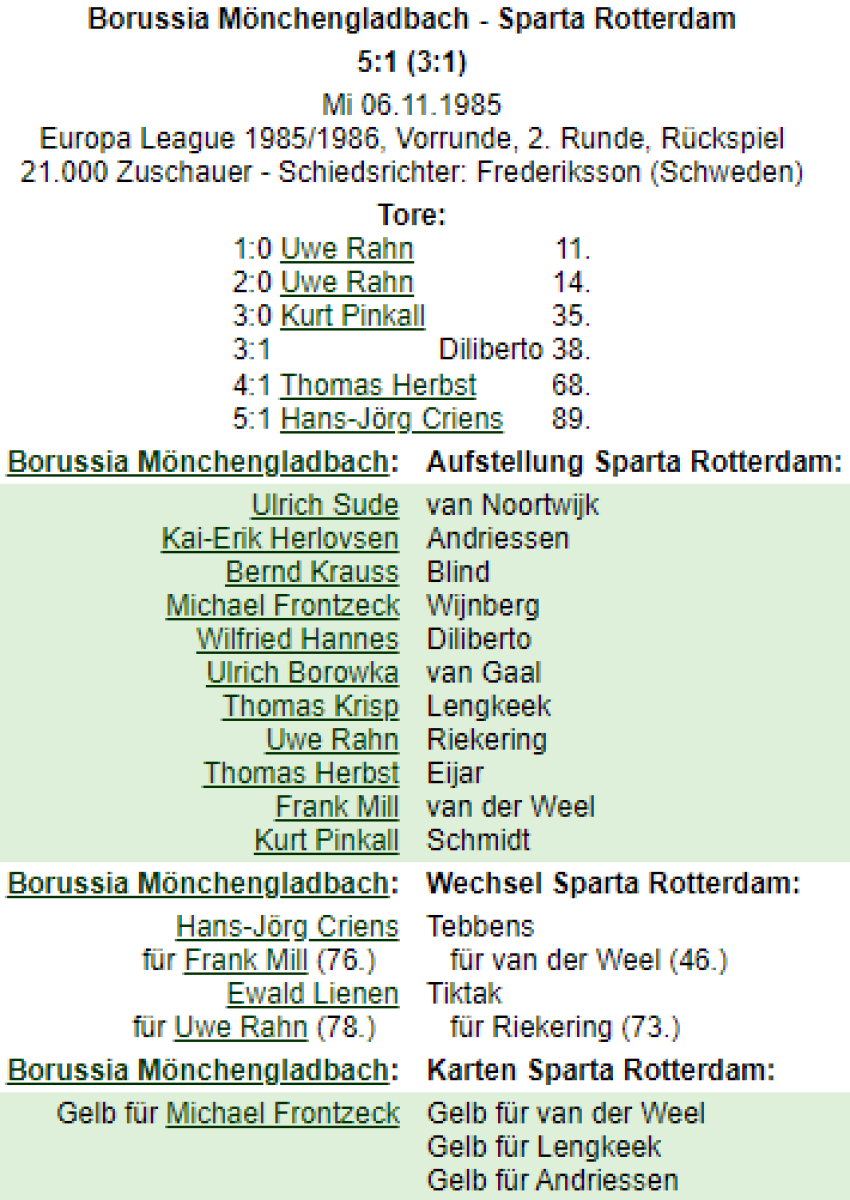Open Michael Frontzeck in starting lineup
850x1200 pixels.
[x=282, y=606]
